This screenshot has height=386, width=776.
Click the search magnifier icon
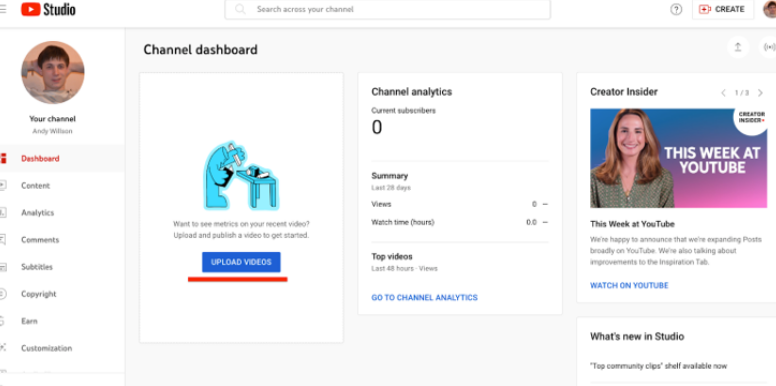240,9
